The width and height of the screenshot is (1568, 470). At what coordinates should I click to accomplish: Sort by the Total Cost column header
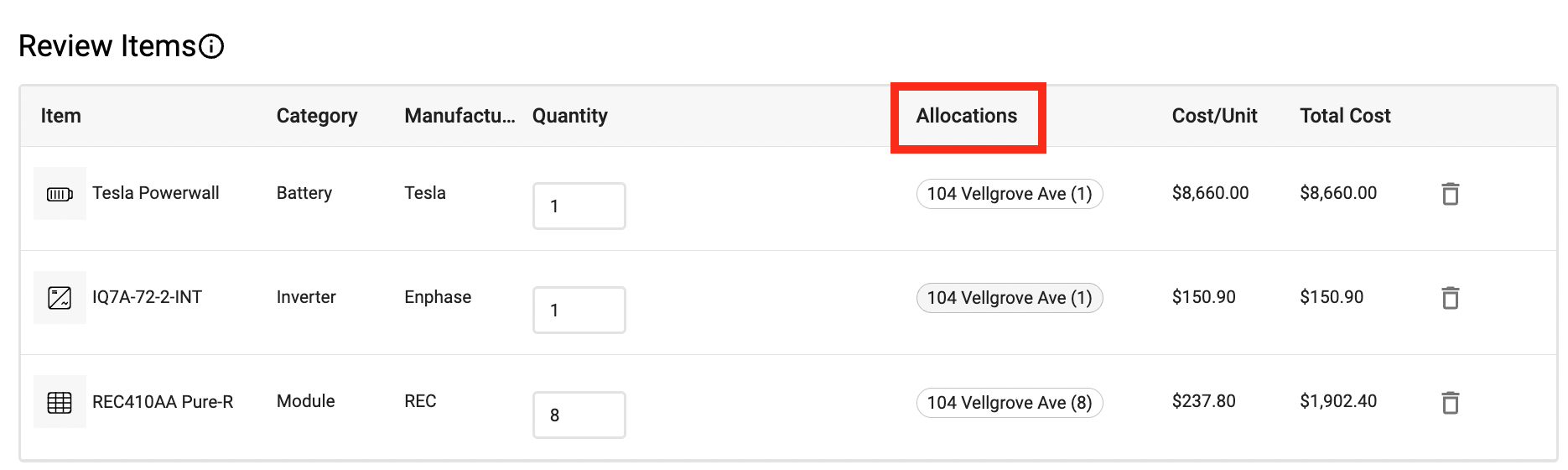tap(1345, 116)
